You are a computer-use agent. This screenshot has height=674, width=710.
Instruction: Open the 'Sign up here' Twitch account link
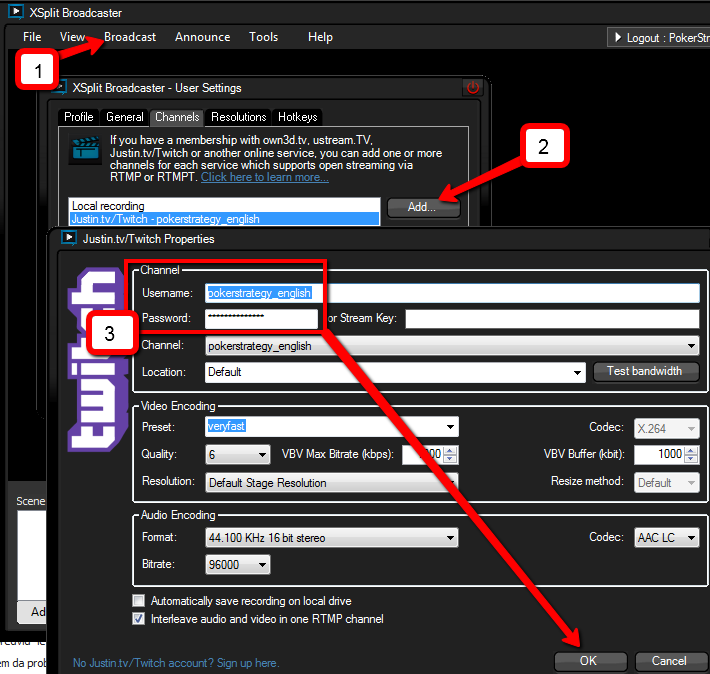coord(248,663)
